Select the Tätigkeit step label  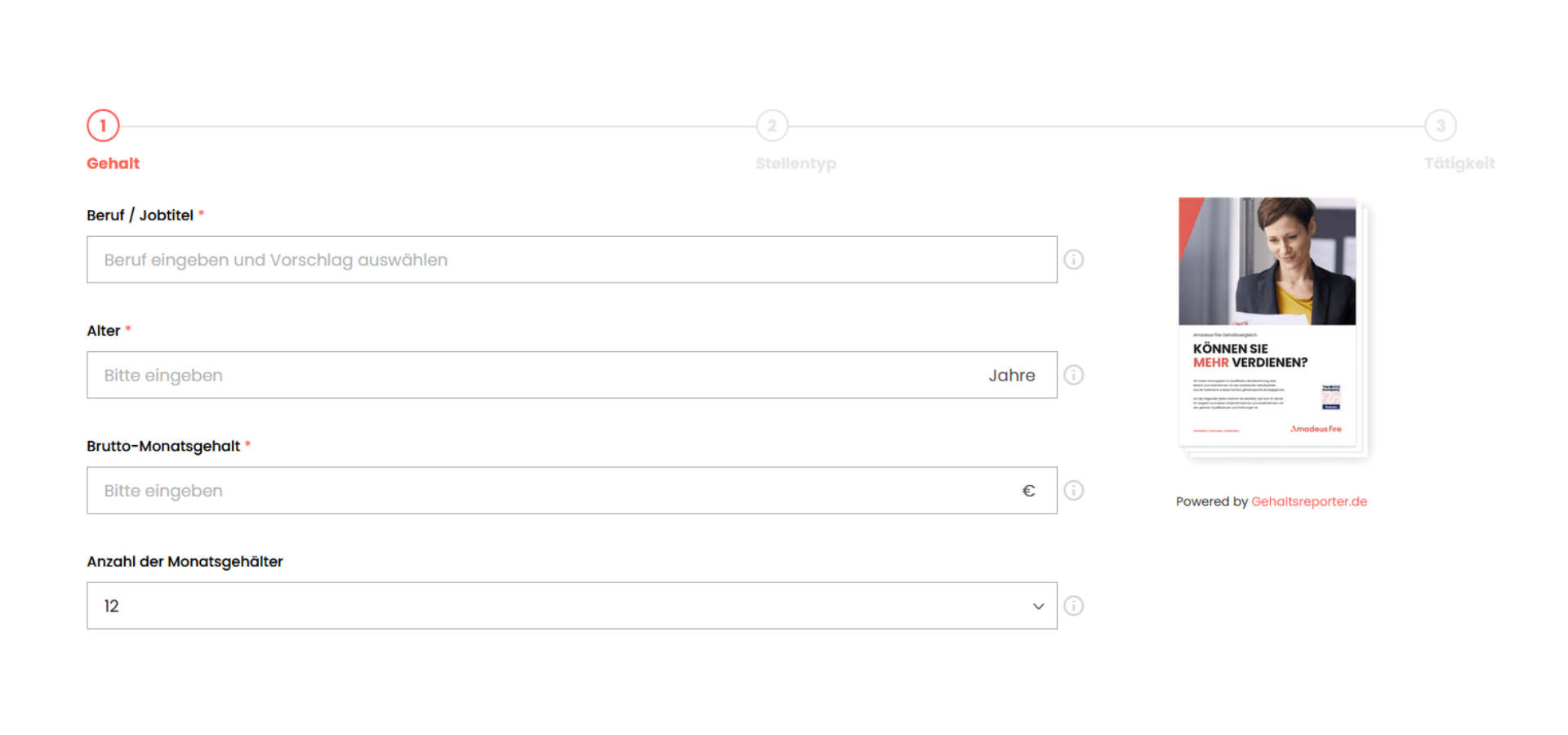pyautogui.click(x=1459, y=163)
